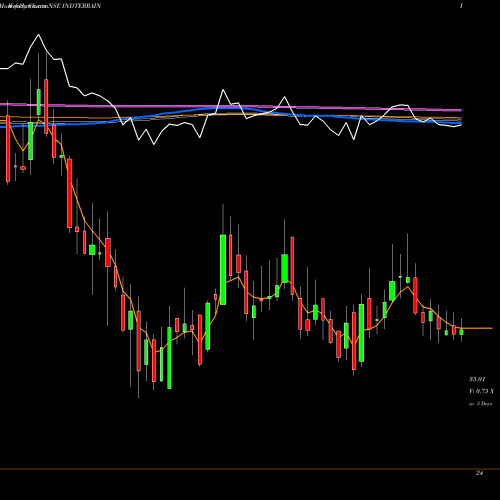
Task: Click the volume label showing 0.75 X
Action: click(x=481, y=391)
